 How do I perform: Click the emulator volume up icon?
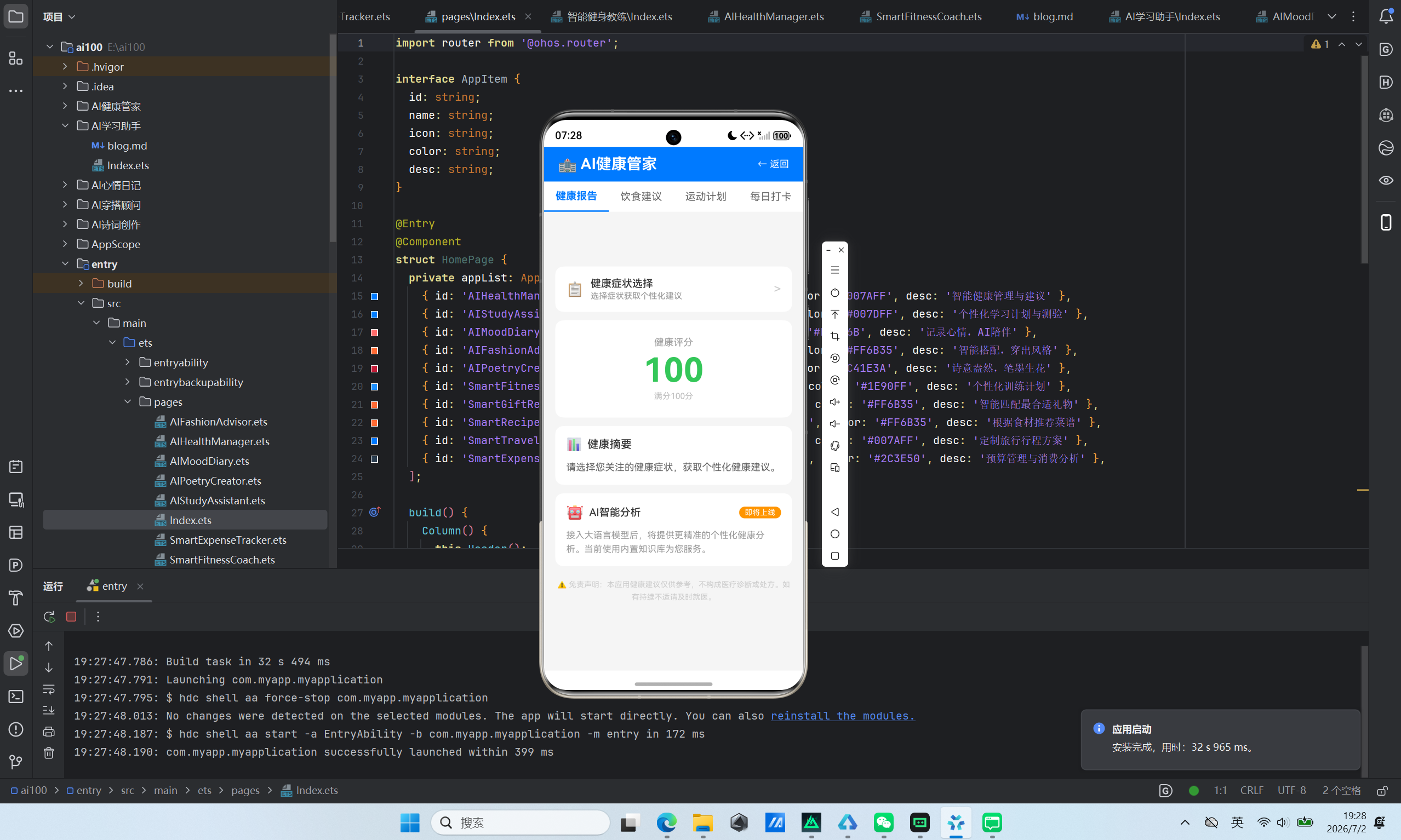tap(834, 402)
